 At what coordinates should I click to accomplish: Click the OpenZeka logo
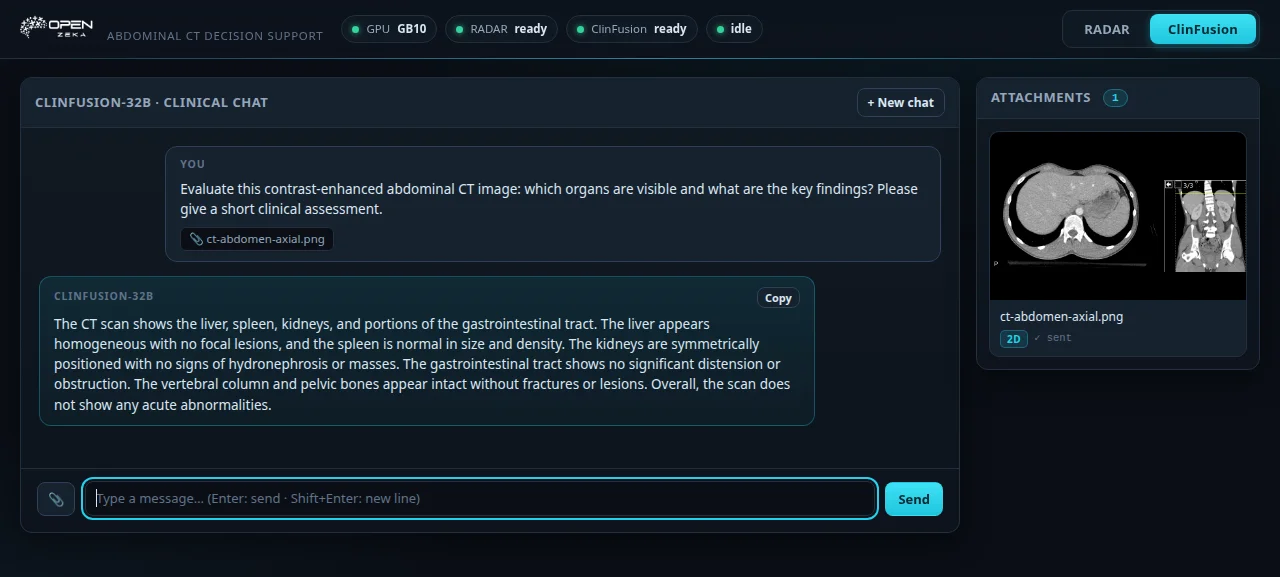(x=56, y=28)
